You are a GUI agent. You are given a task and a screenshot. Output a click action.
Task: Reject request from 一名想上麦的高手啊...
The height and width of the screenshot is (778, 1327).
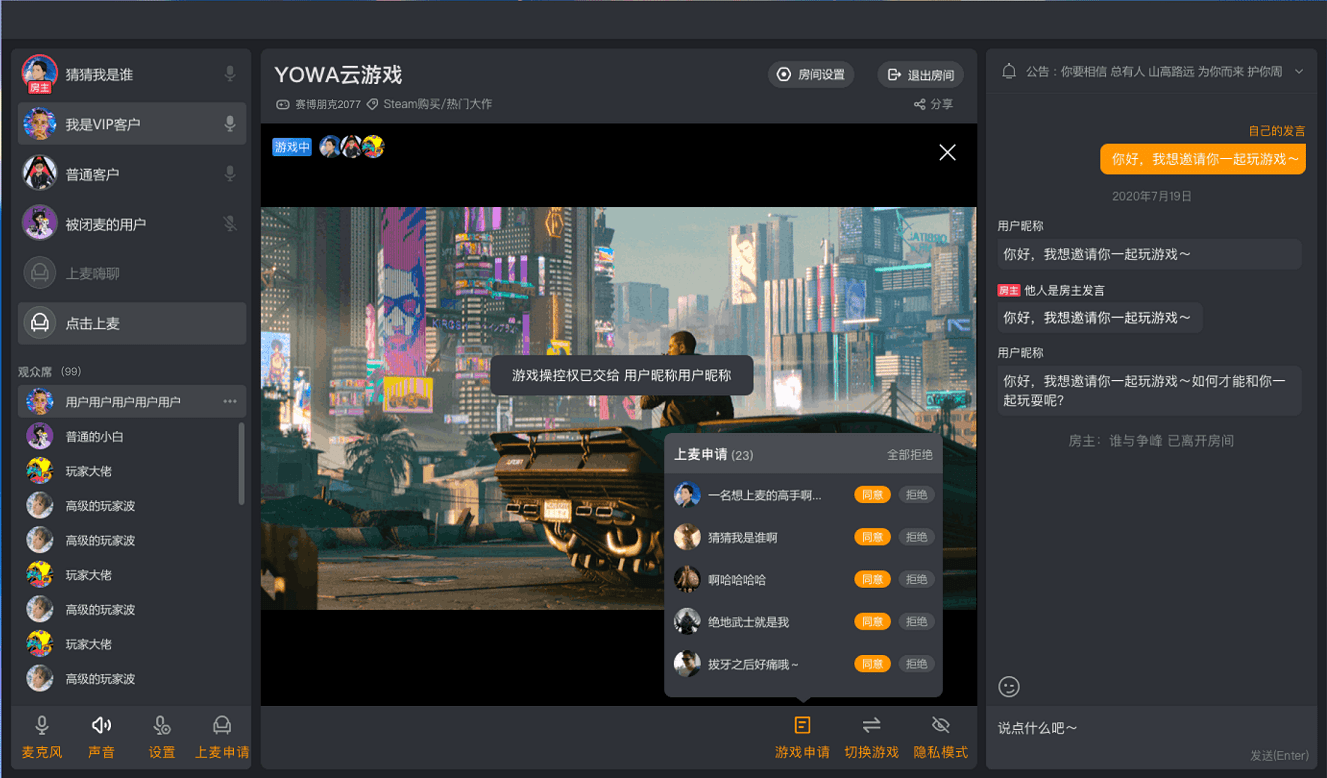coord(916,495)
